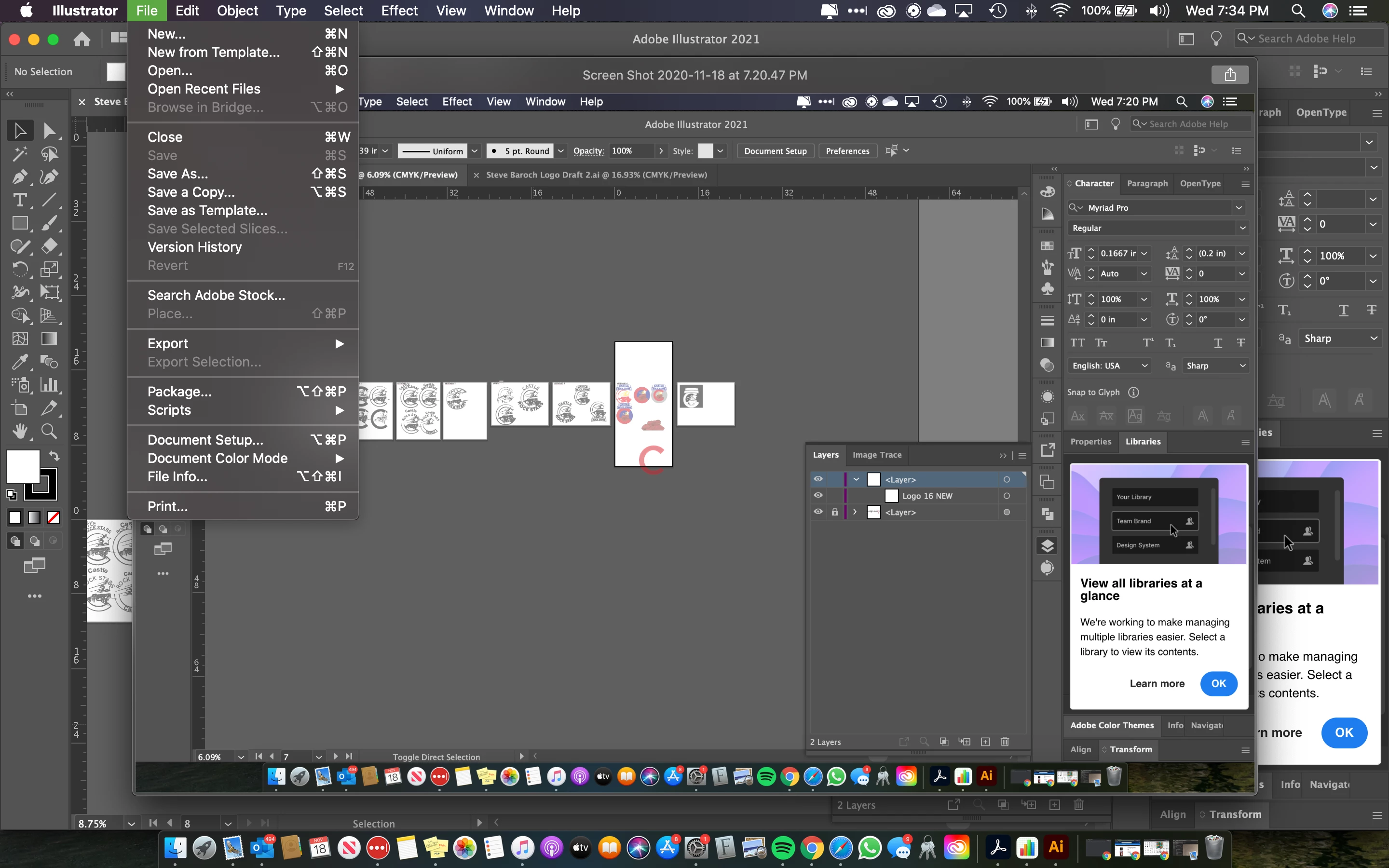Open Illustrator from the Dock
Screen dimensions: 1389x868
click(x=1056, y=847)
